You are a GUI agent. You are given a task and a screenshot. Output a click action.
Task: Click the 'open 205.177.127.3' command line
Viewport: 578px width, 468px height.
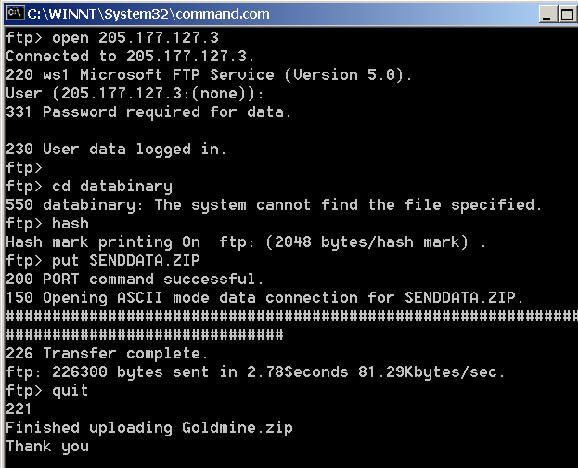click(x=112, y=38)
